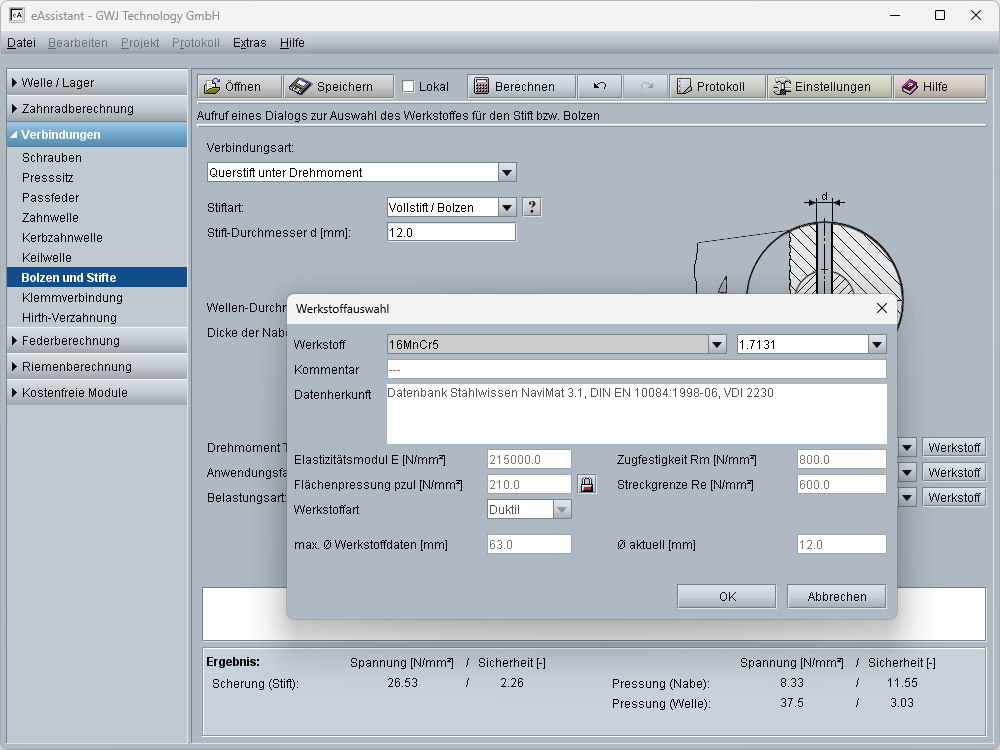Open the Protokoll report
The height and width of the screenshot is (750, 1000).
(718, 87)
